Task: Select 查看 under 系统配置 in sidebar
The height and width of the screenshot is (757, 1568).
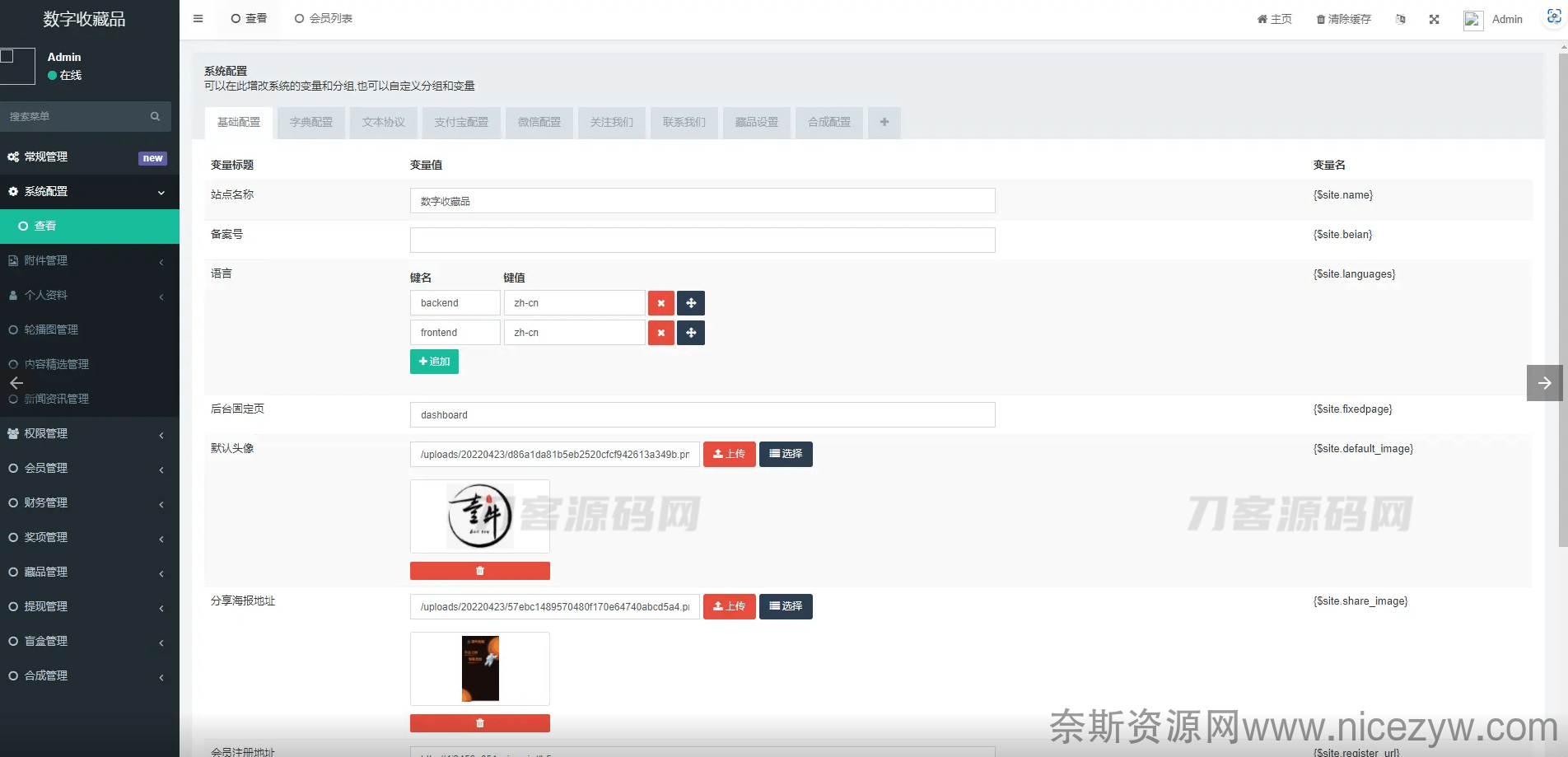Action: click(x=90, y=226)
